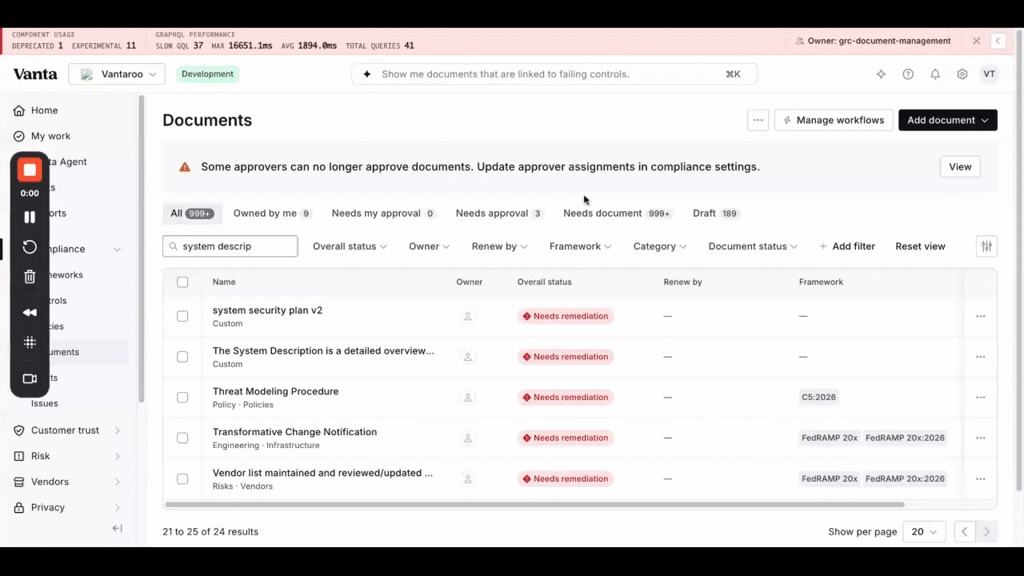Click the Manage workflows button

833,120
